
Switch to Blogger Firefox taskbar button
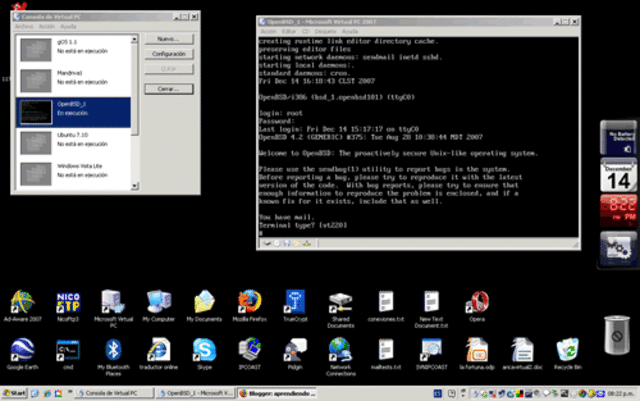(277, 393)
